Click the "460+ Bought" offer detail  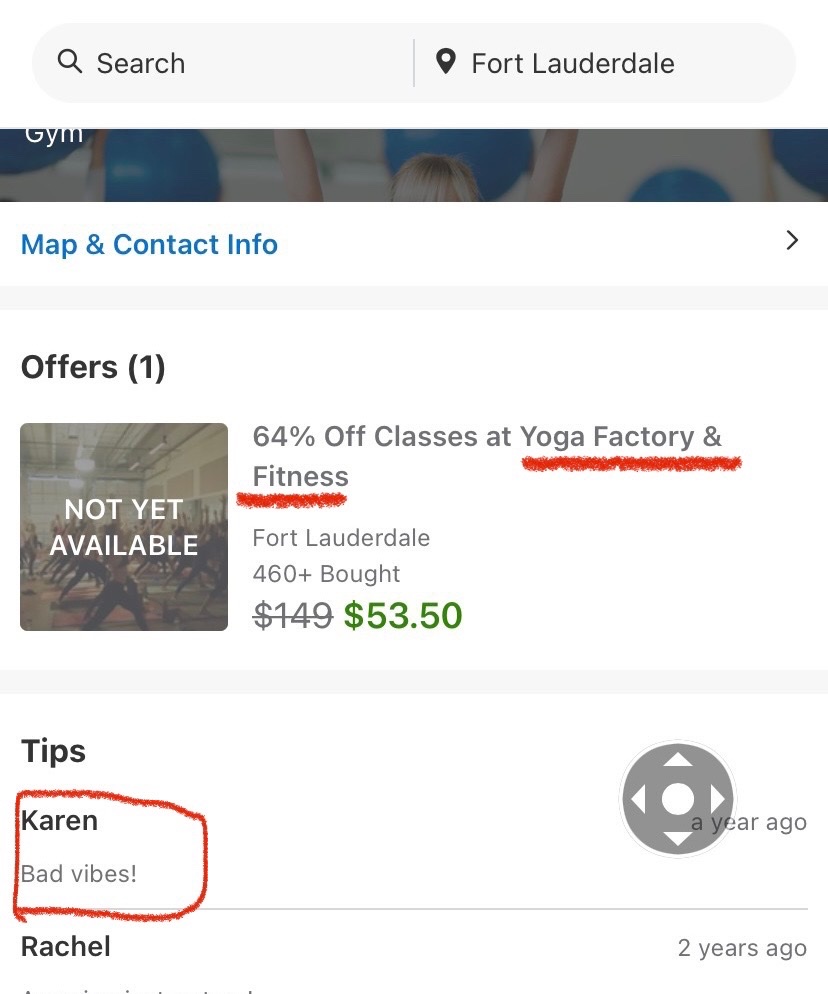[326, 574]
